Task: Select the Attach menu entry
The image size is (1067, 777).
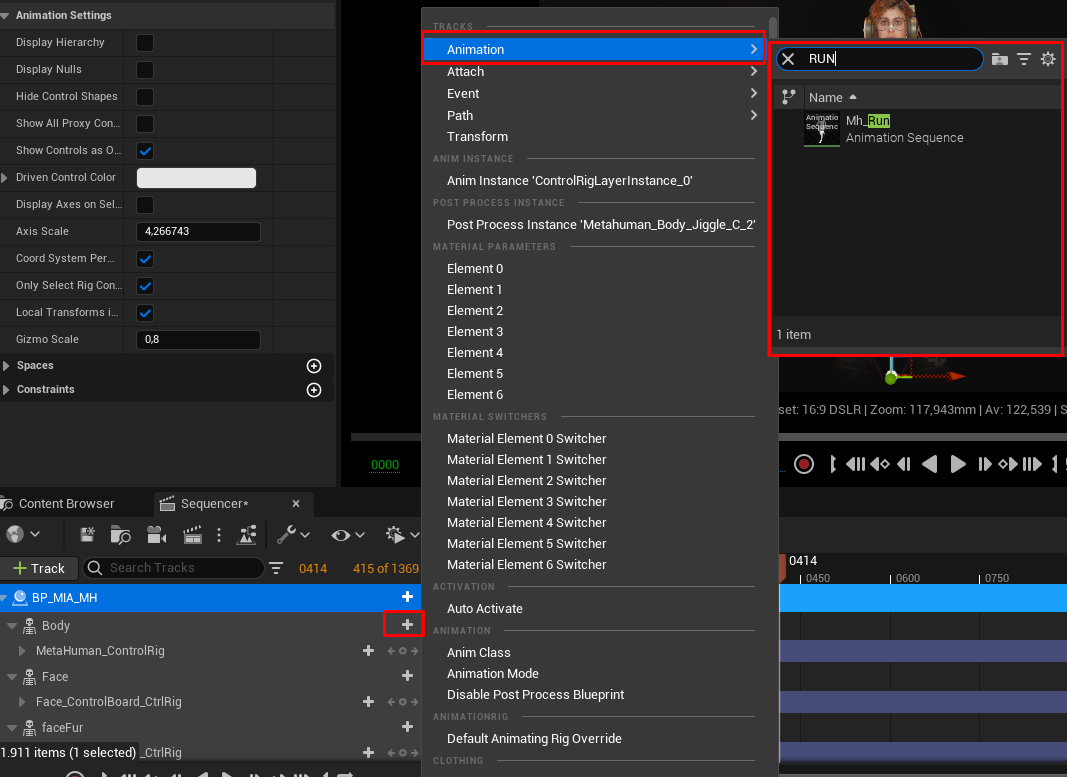Action: [x=465, y=72]
